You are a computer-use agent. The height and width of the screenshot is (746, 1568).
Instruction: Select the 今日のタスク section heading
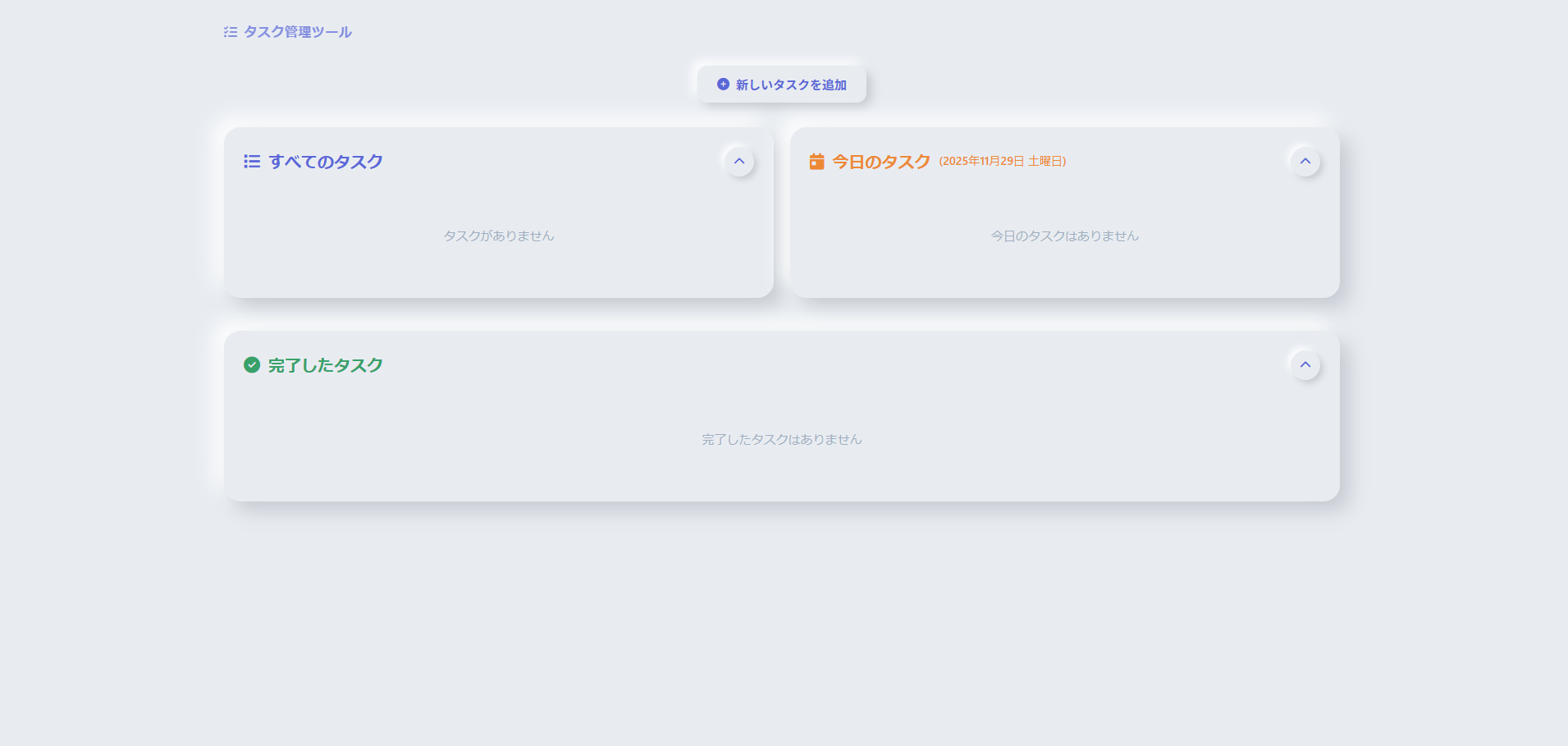(x=881, y=162)
